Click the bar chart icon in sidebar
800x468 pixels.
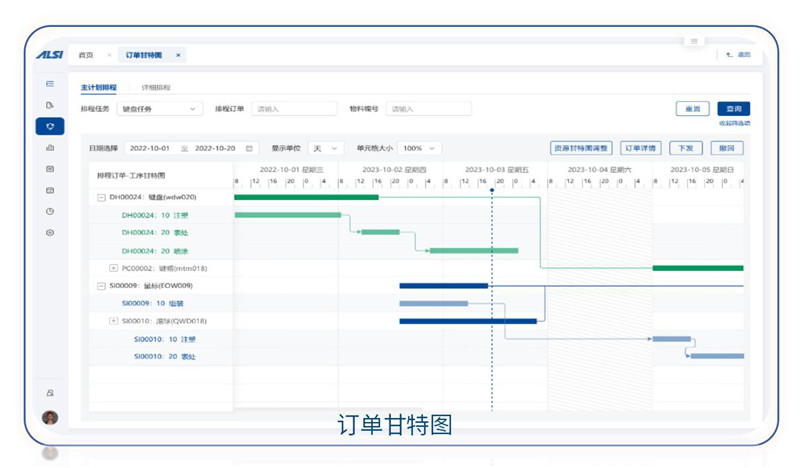50,147
